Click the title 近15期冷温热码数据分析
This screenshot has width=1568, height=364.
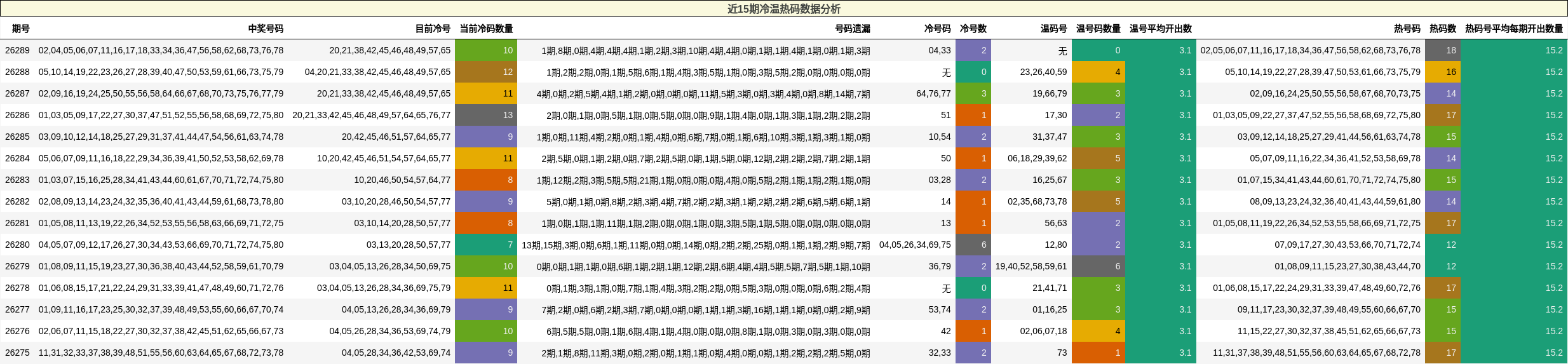(783, 9)
